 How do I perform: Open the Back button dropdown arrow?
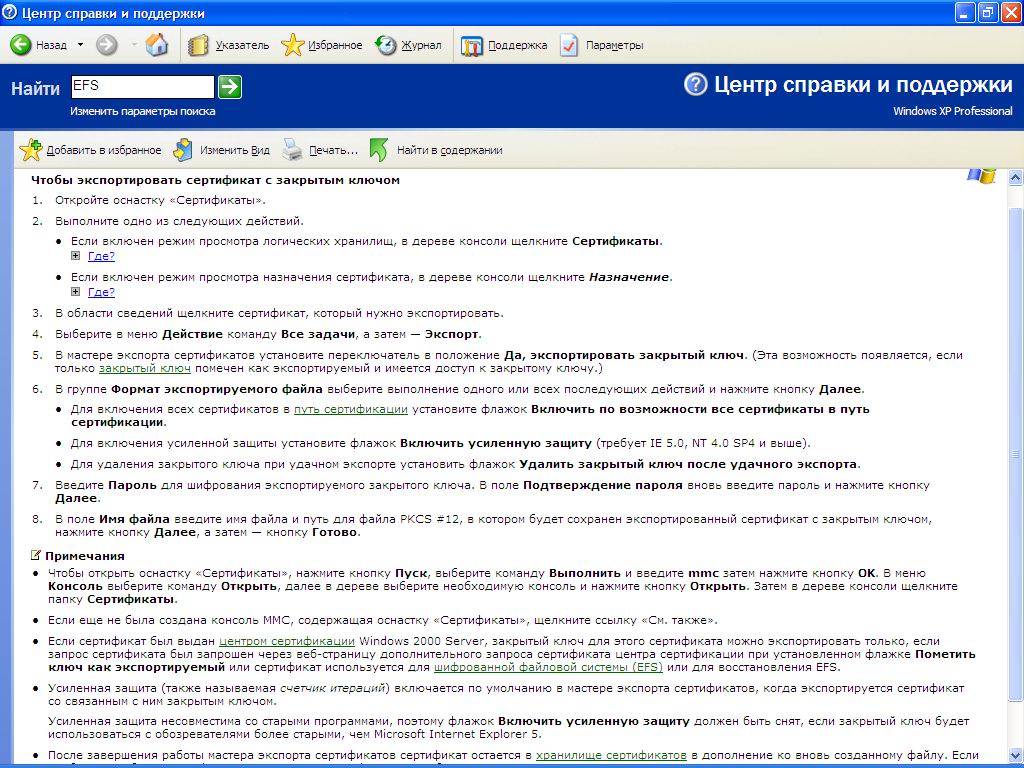(x=79, y=45)
